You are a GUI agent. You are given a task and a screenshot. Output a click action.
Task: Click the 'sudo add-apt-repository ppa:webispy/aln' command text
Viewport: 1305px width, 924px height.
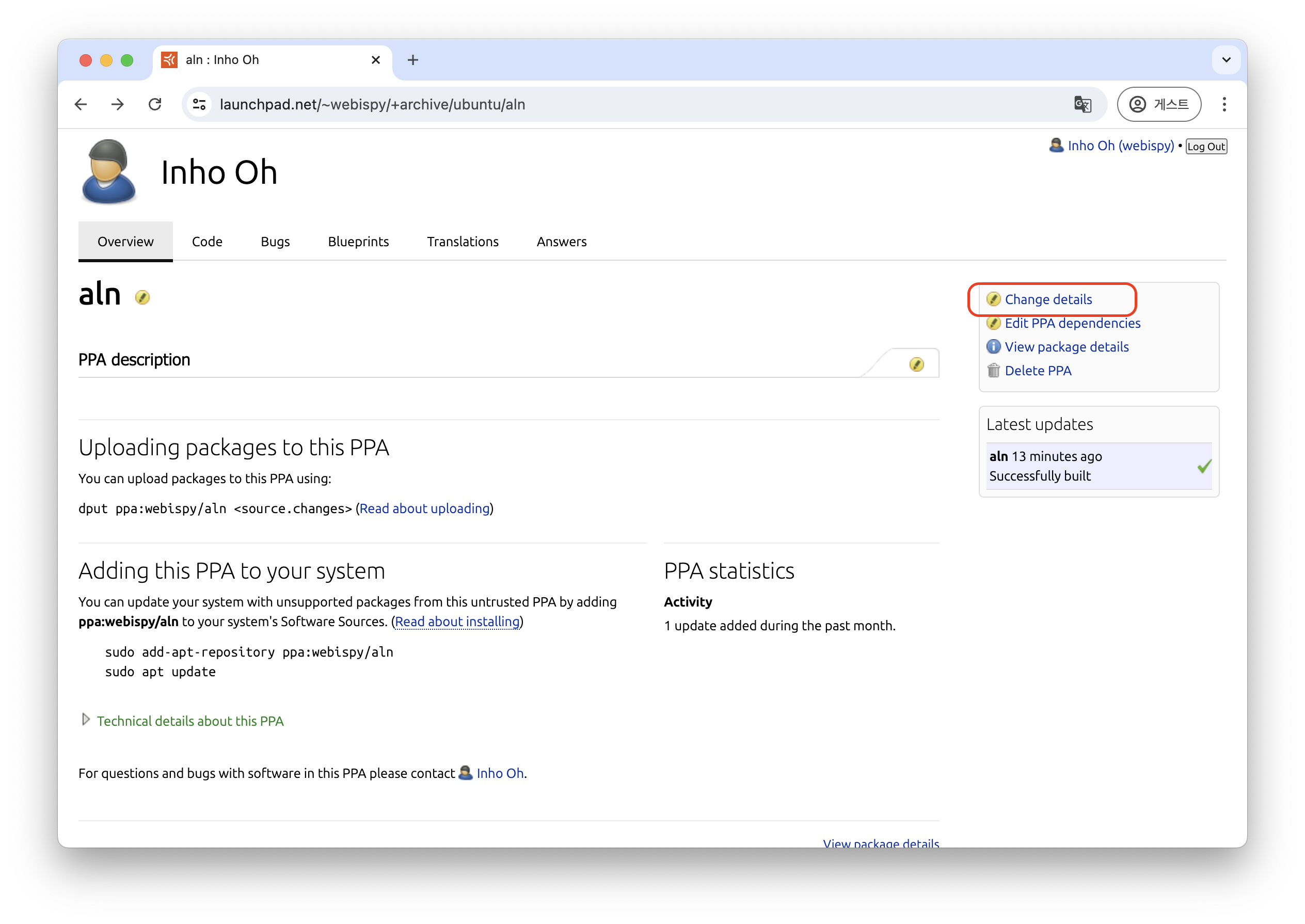(249, 651)
